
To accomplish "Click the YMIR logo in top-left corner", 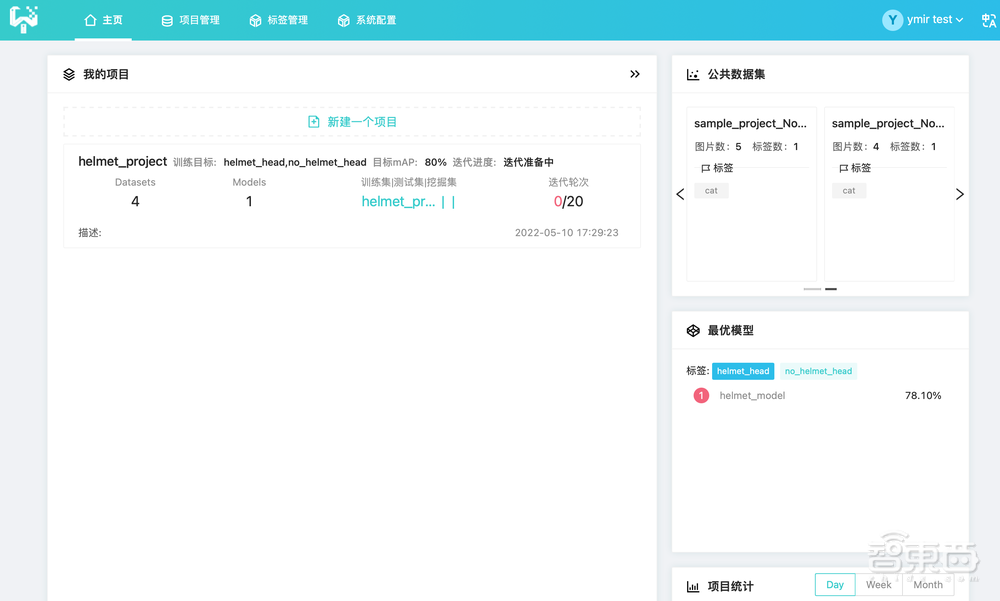I will coord(25,20).
